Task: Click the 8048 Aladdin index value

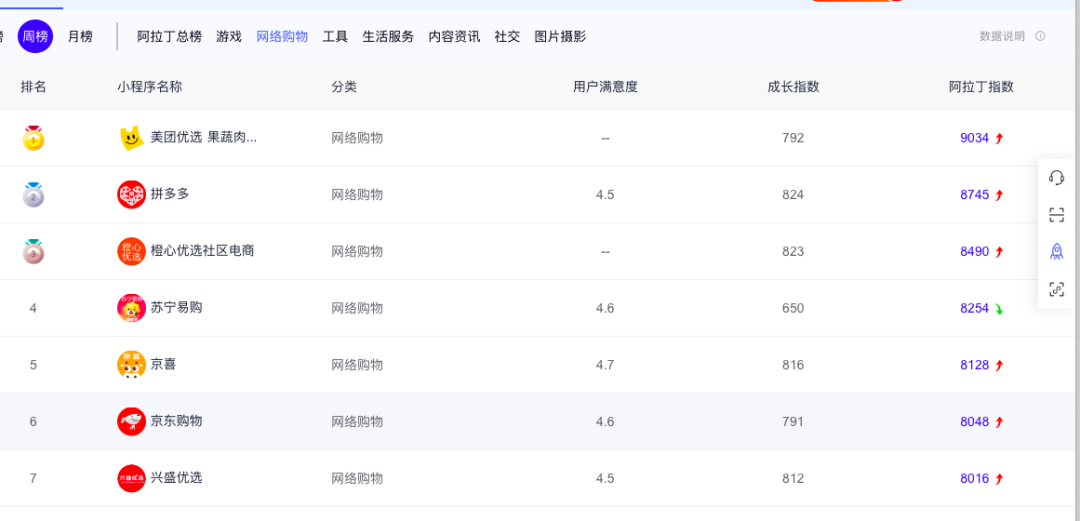Action: [x=975, y=422]
